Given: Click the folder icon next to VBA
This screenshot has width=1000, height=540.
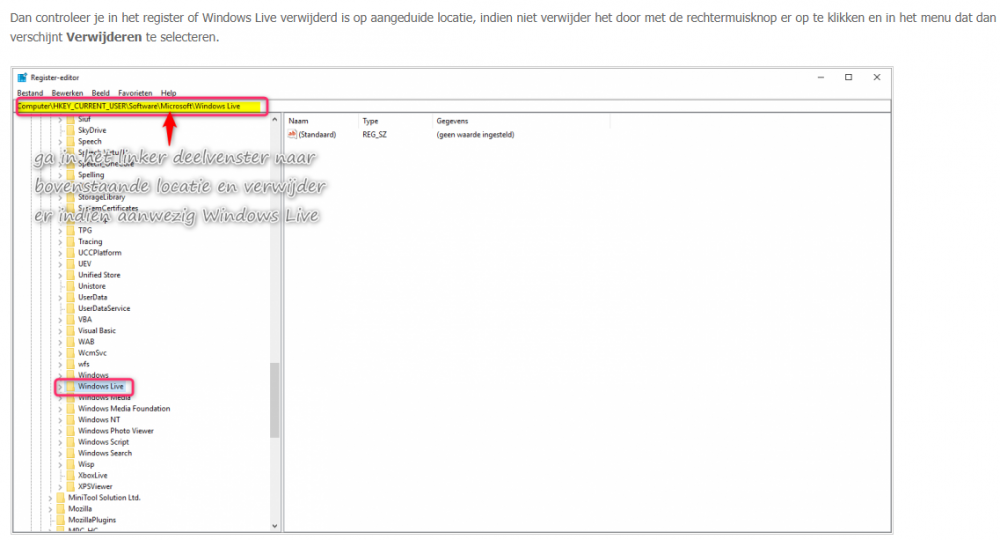Looking at the screenshot, I should point(71,319).
